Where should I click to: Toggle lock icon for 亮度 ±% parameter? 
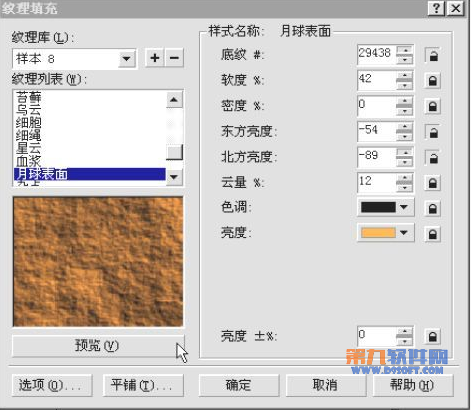(x=433, y=336)
